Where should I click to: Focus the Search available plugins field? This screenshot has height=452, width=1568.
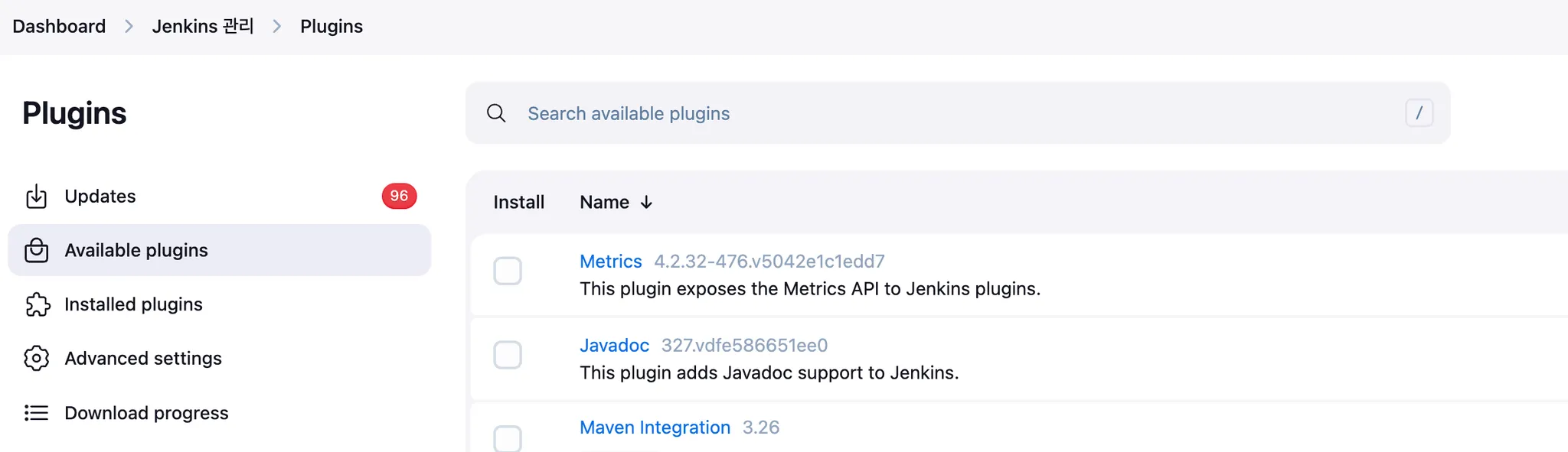[x=958, y=113]
